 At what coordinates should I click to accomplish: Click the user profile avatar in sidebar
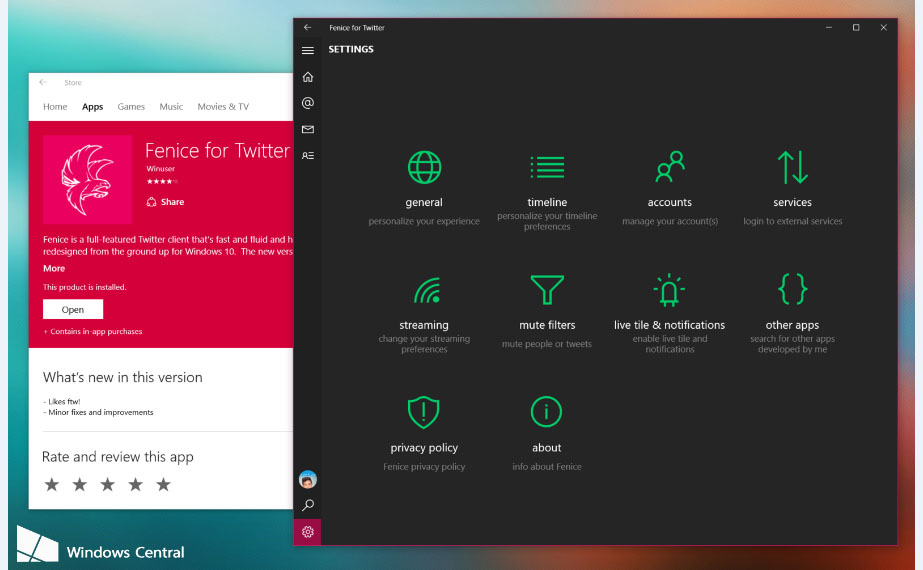pos(307,479)
